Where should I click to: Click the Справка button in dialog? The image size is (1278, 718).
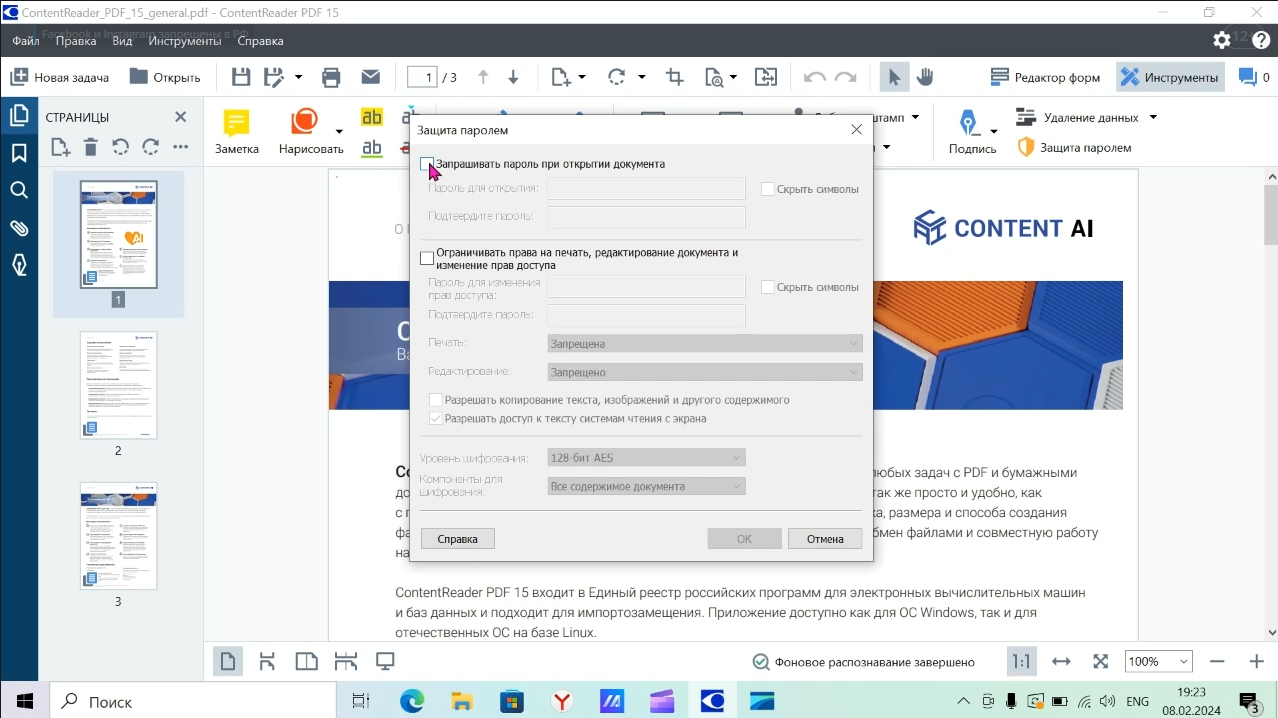458,539
